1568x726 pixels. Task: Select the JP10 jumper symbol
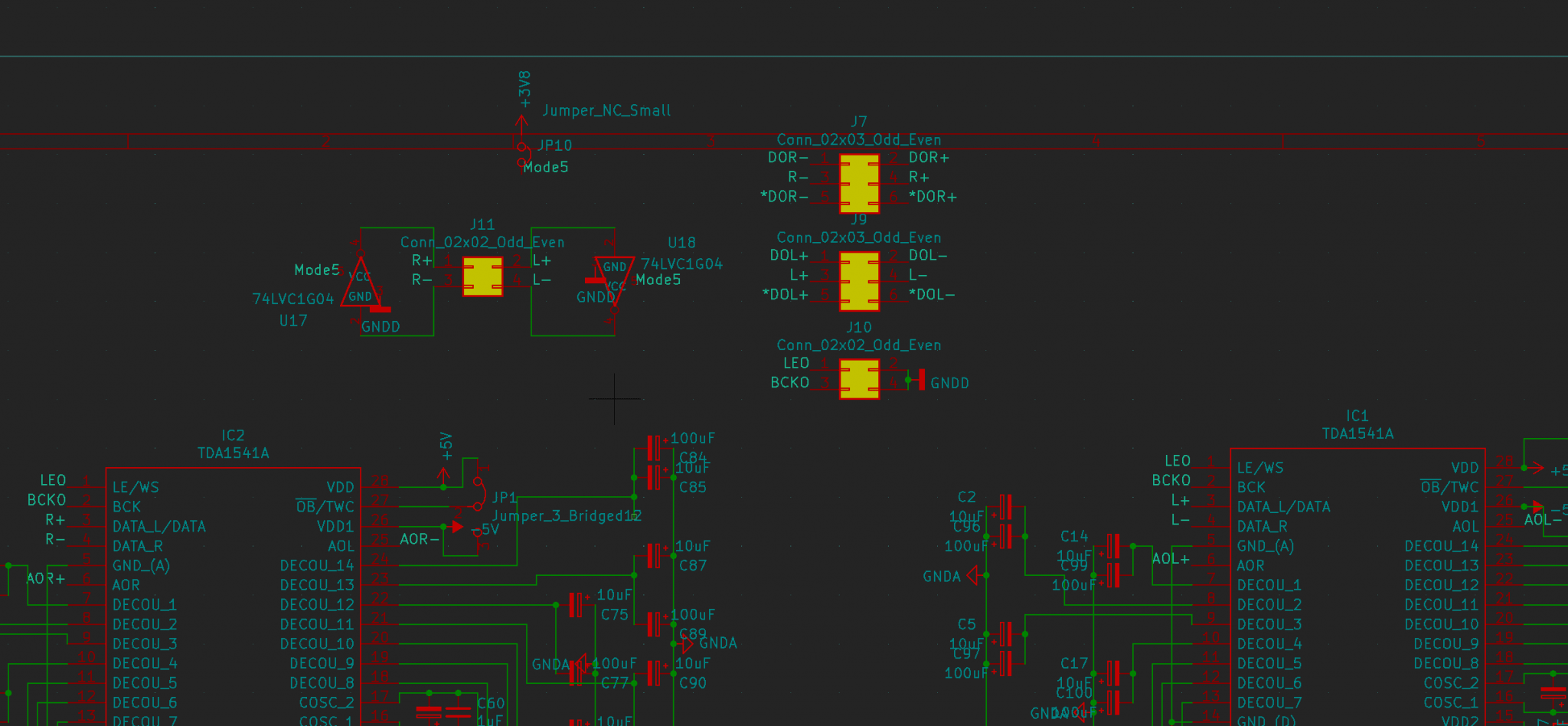point(523,154)
